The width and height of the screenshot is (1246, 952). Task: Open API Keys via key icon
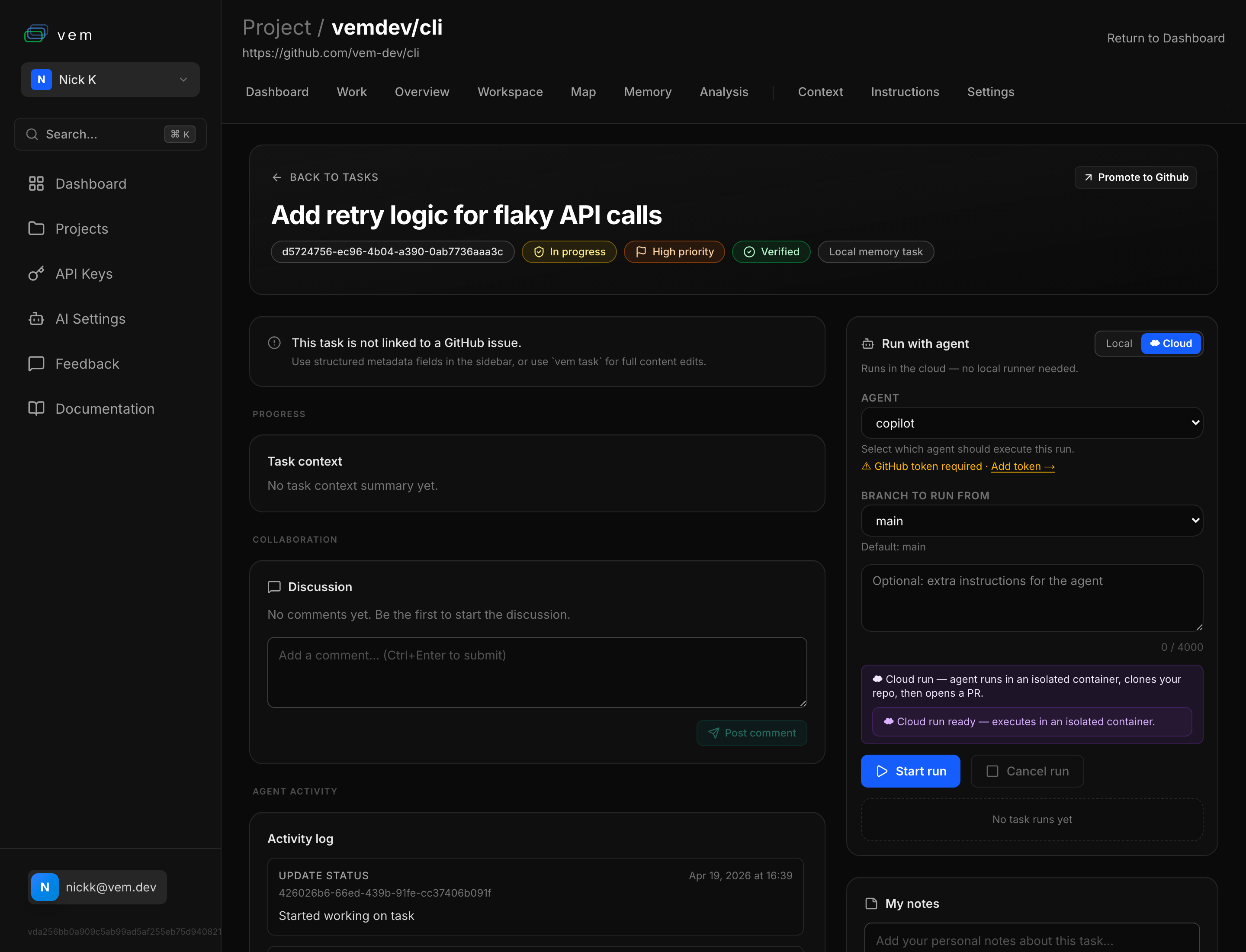[36, 273]
